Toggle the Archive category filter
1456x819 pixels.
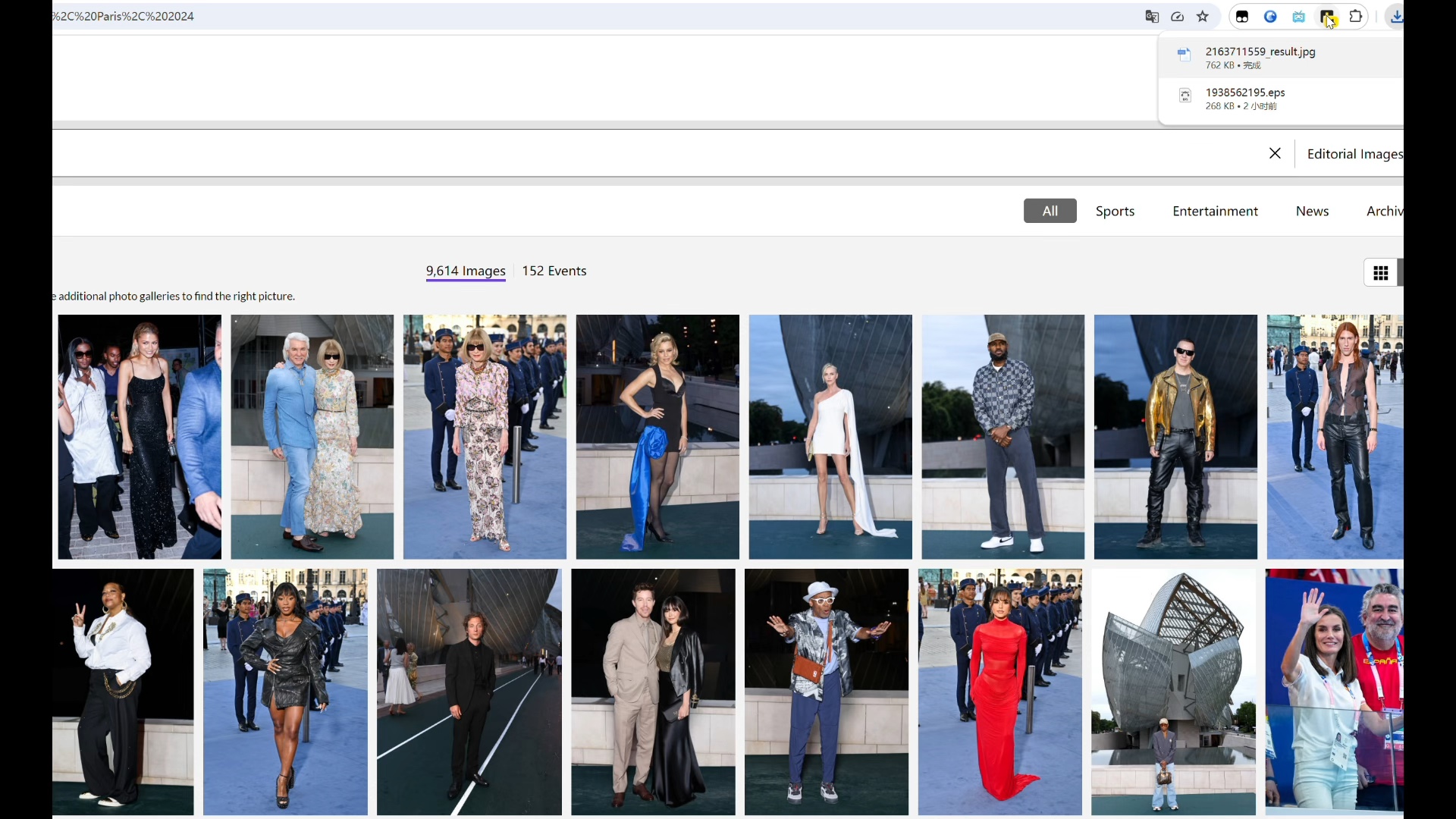click(1390, 211)
